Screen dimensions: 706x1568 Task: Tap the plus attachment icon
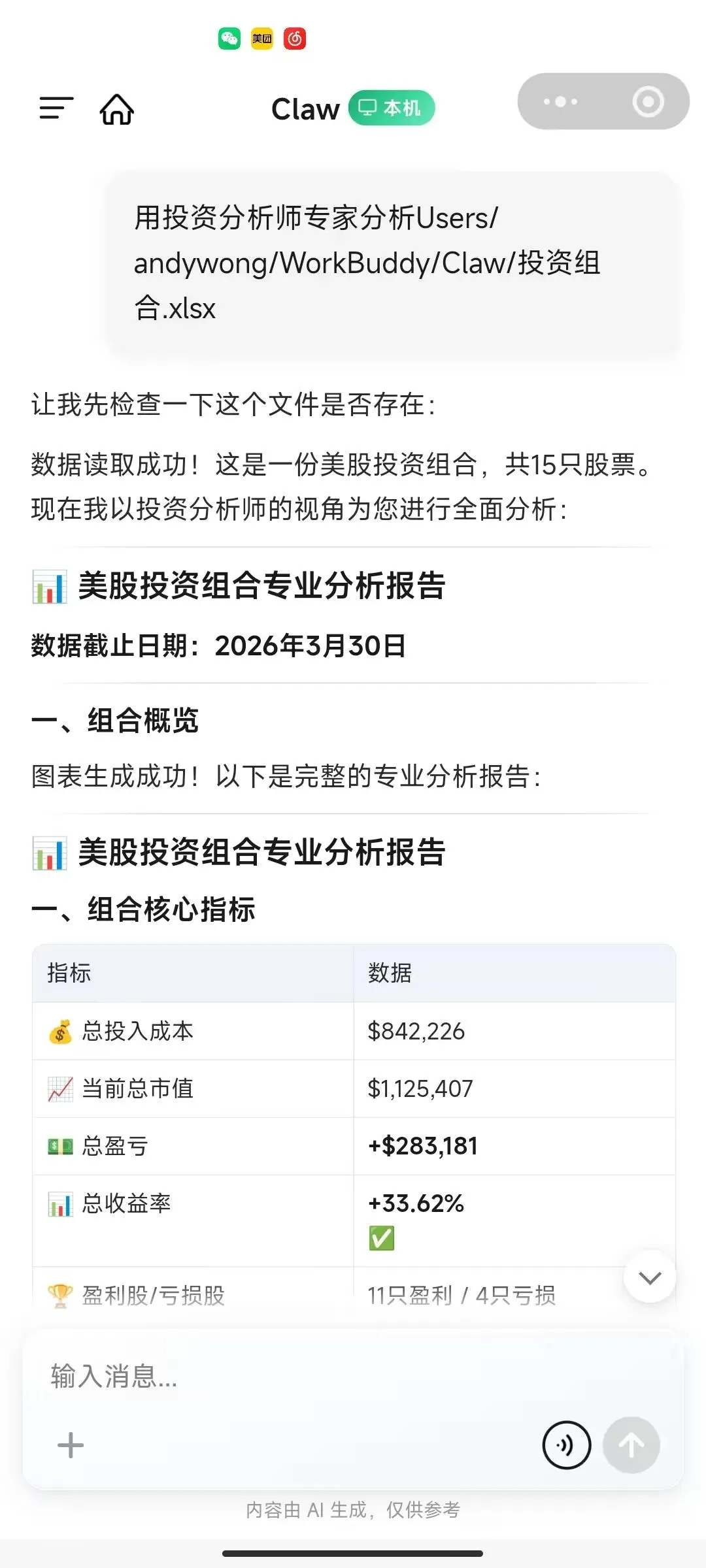[x=71, y=1445]
